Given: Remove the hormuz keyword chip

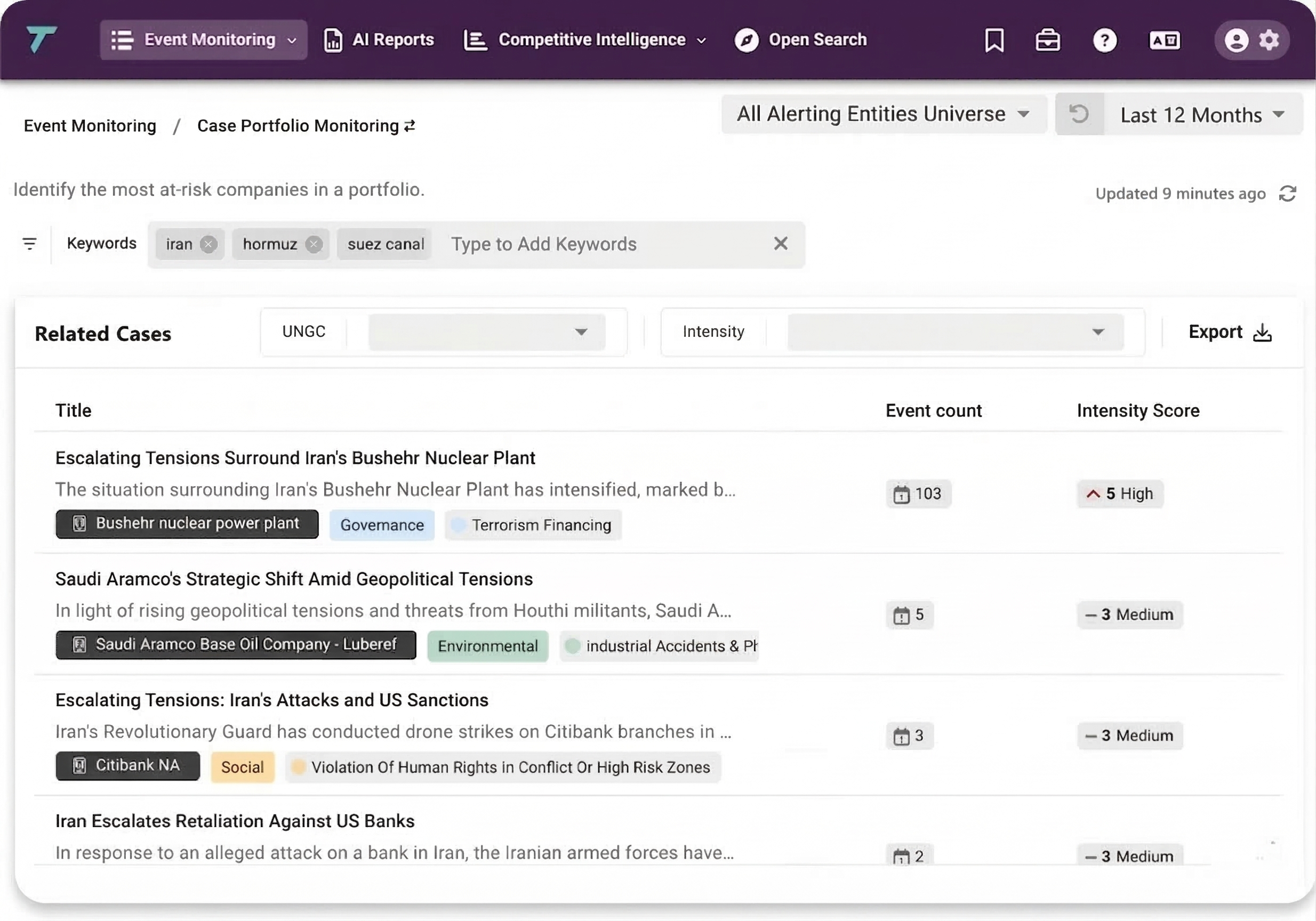Looking at the screenshot, I should 313,245.
